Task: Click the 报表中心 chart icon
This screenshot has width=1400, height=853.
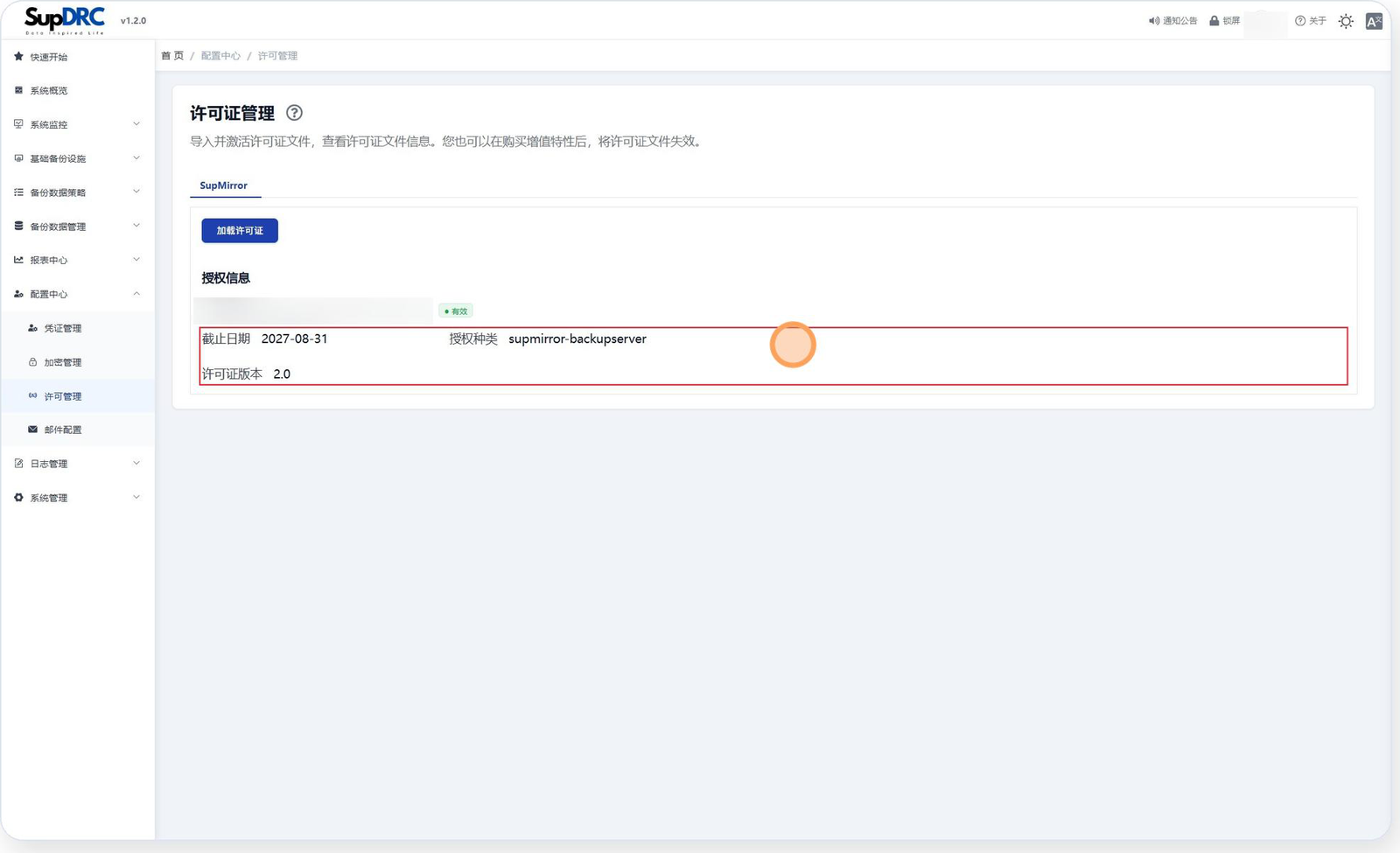Action: (x=18, y=260)
